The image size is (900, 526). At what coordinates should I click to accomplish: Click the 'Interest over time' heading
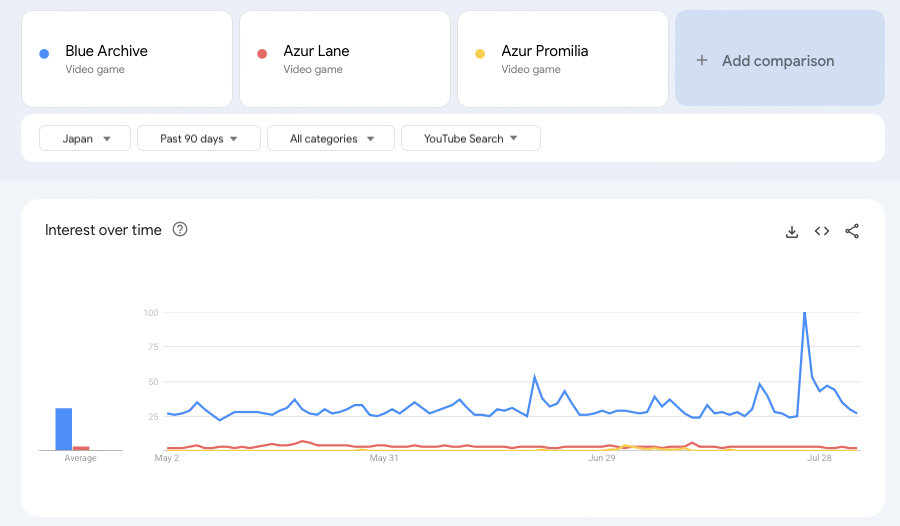(x=103, y=230)
